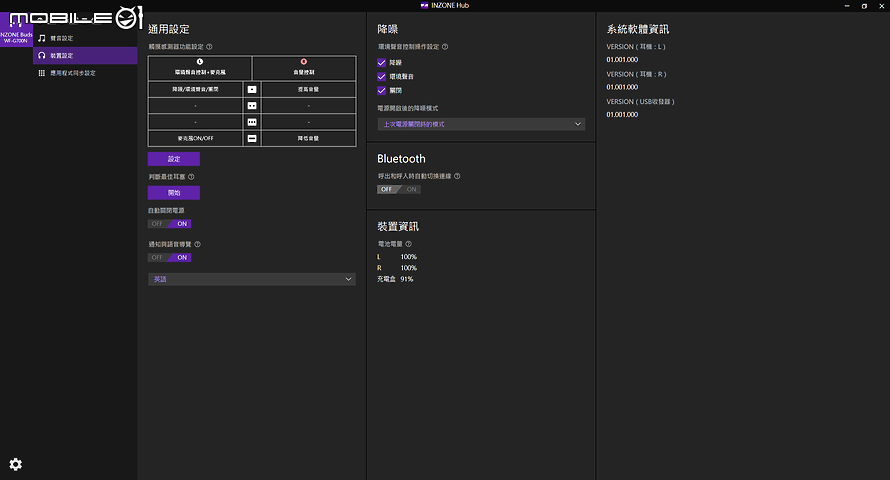Click the help icon beside 通知與語音導覽
This screenshot has height=480, width=890.
(198, 244)
